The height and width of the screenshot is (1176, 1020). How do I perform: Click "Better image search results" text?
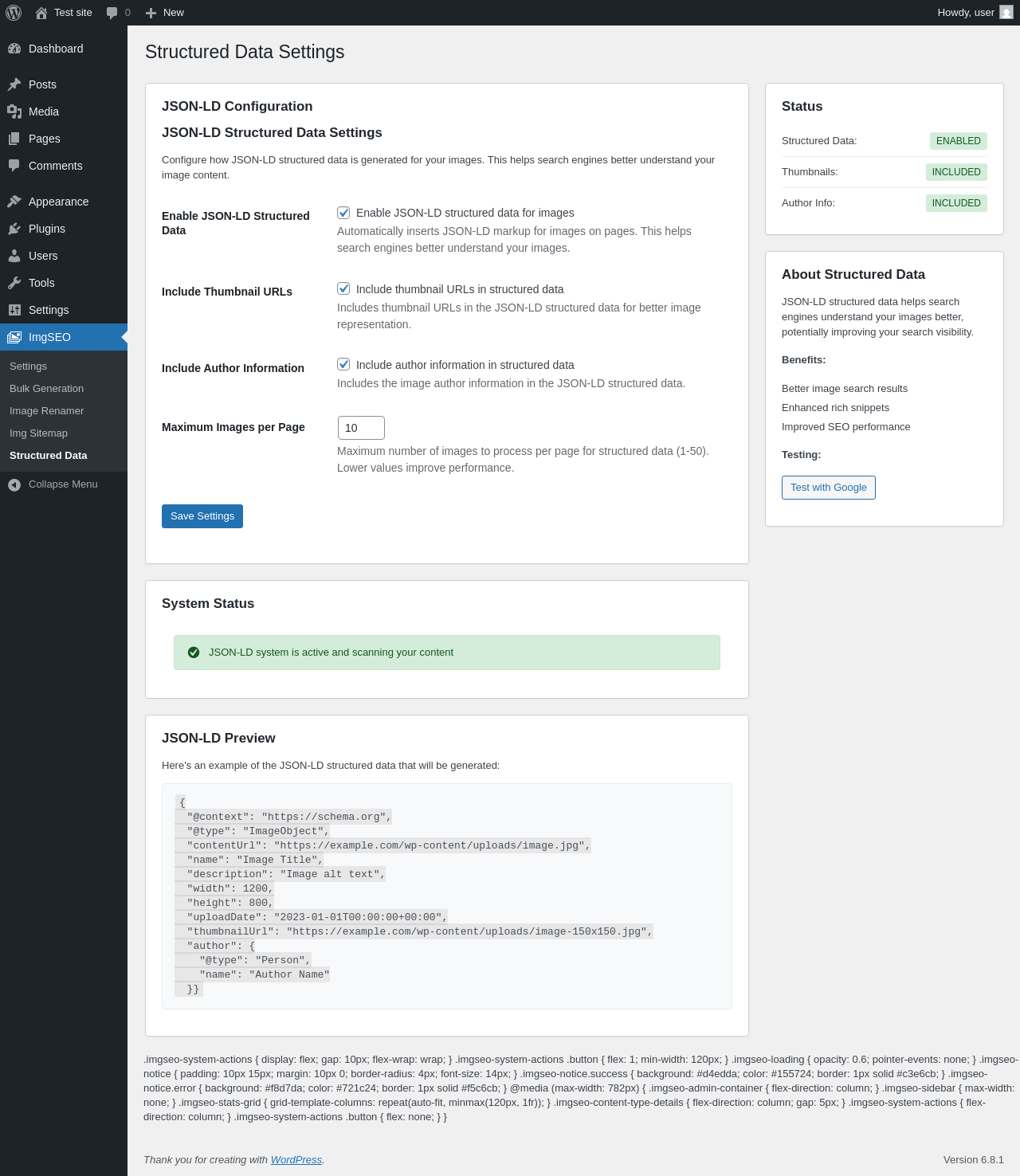845,389
